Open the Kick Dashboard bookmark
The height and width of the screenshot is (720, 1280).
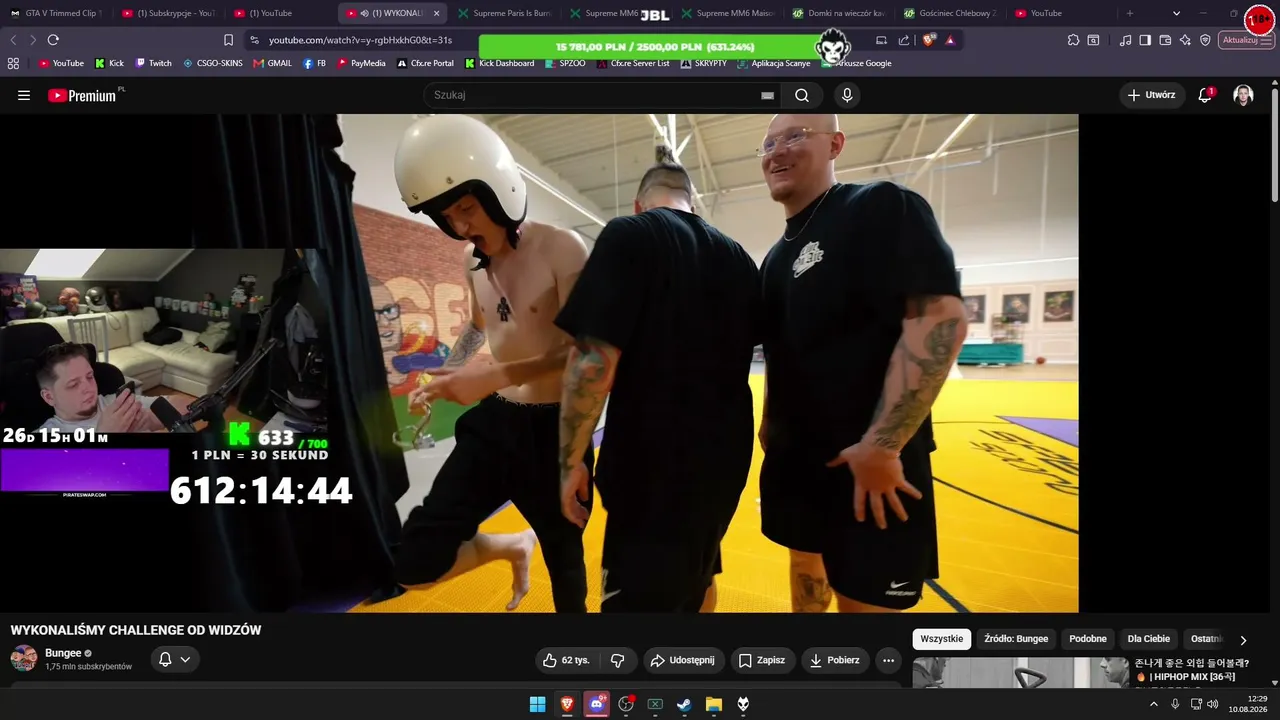pos(500,63)
